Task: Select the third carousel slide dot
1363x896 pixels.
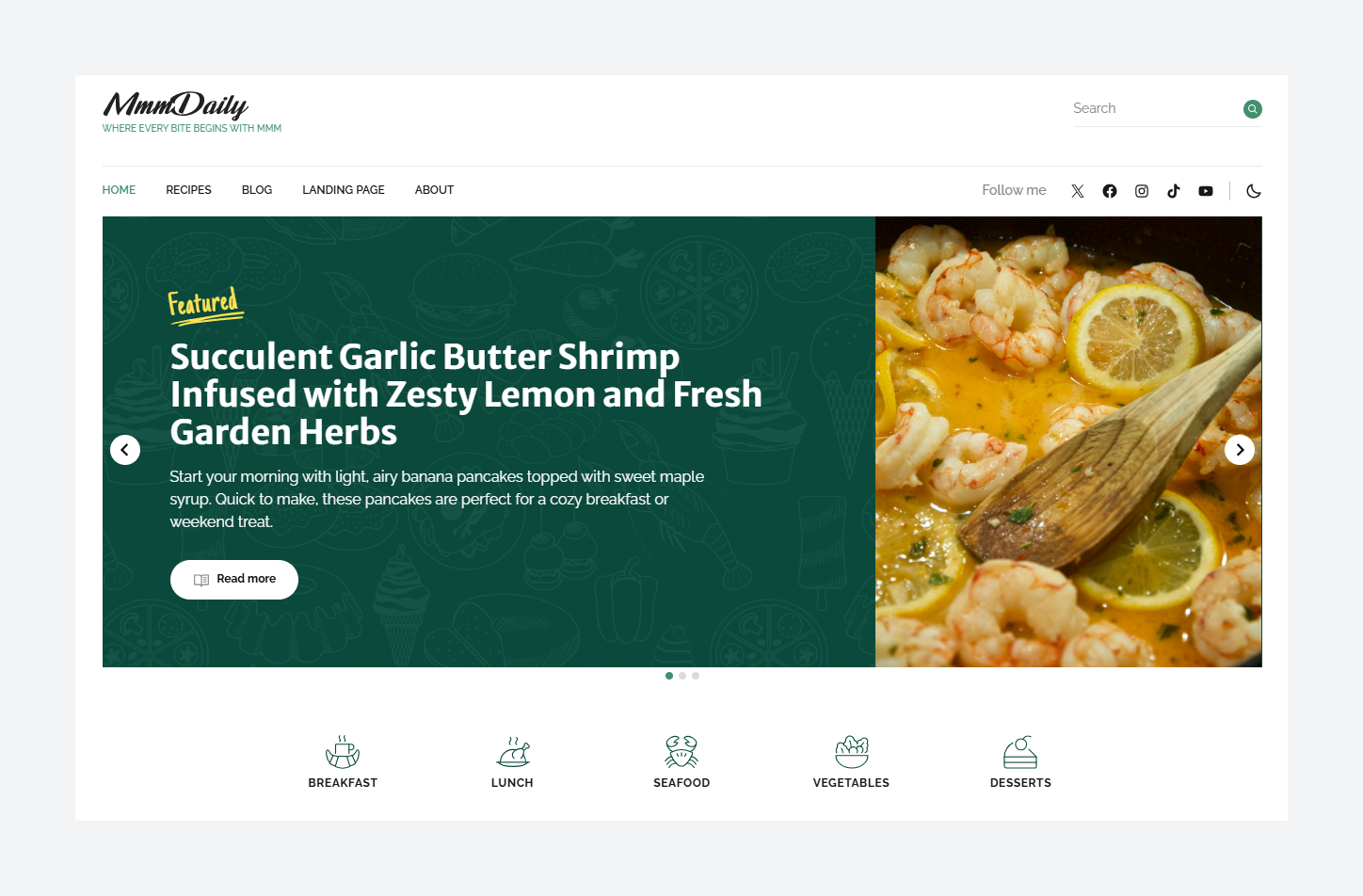Action: (x=696, y=676)
